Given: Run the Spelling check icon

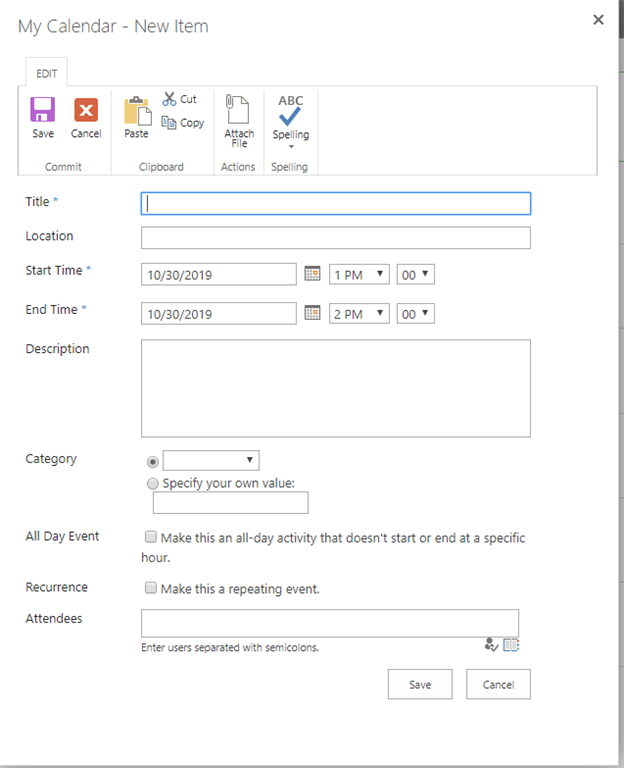Looking at the screenshot, I should tap(290, 110).
